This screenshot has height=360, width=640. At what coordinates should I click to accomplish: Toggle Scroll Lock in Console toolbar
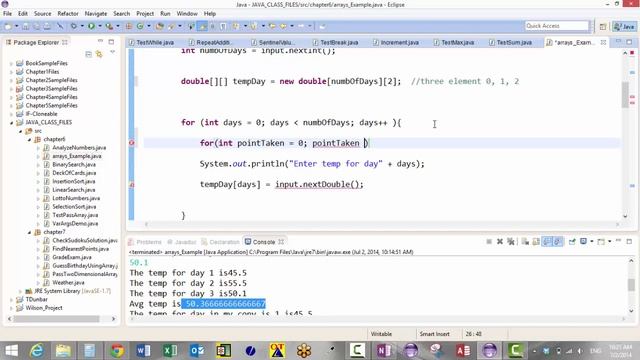pos(536,242)
